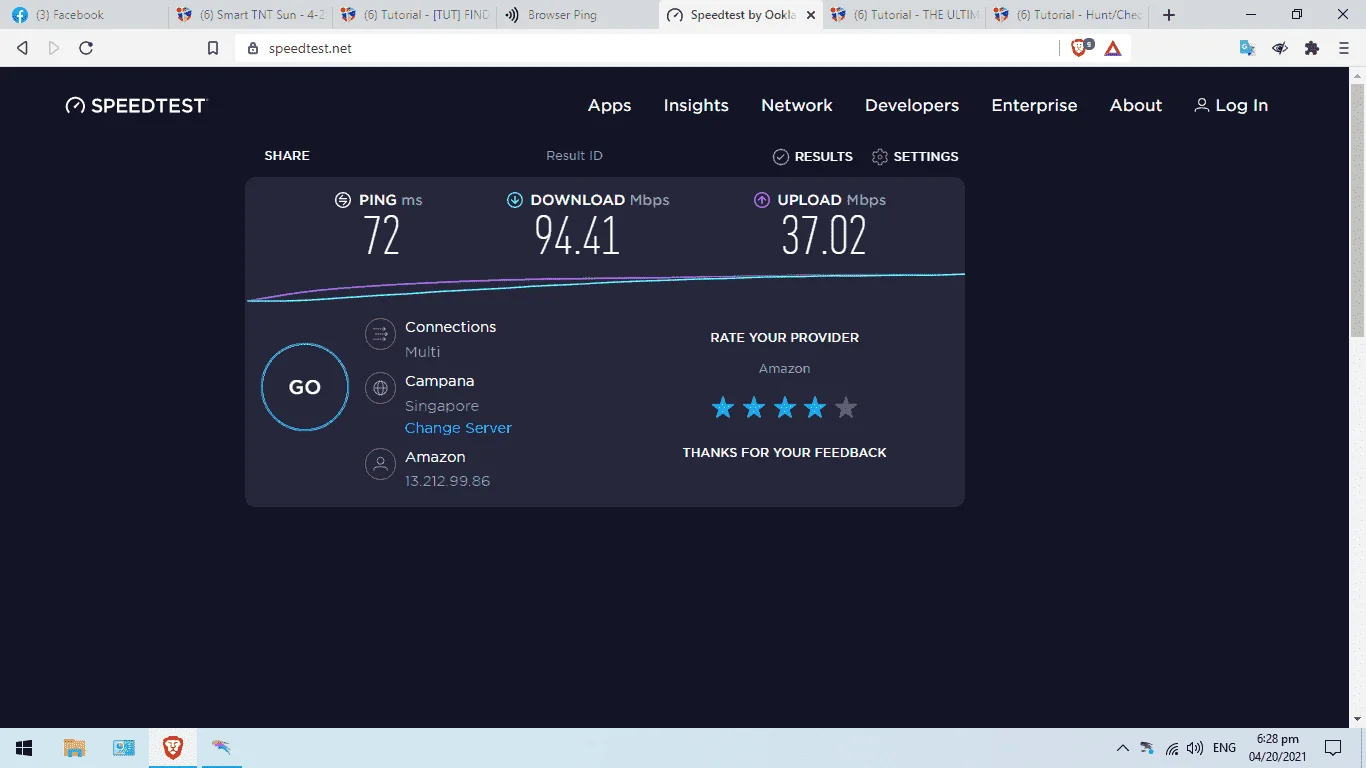Rate provider two stars

(x=754, y=407)
